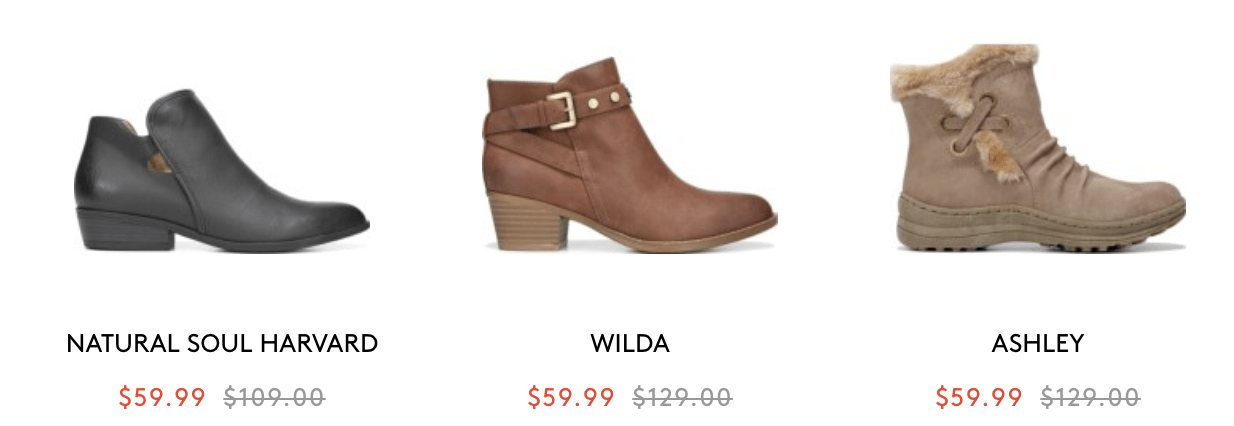
Task: Click the WILDA product name
Action: click(x=630, y=344)
